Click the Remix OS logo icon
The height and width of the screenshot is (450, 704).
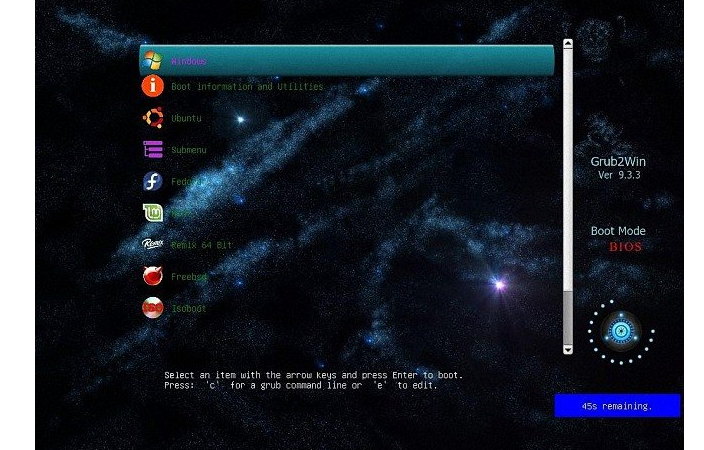click(153, 244)
